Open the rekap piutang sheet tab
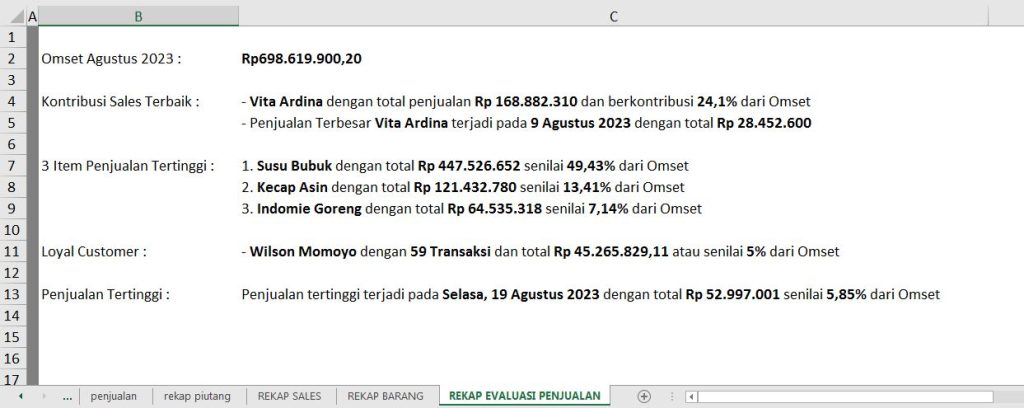The height and width of the screenshot is (408, 1024). coord(197,396)
